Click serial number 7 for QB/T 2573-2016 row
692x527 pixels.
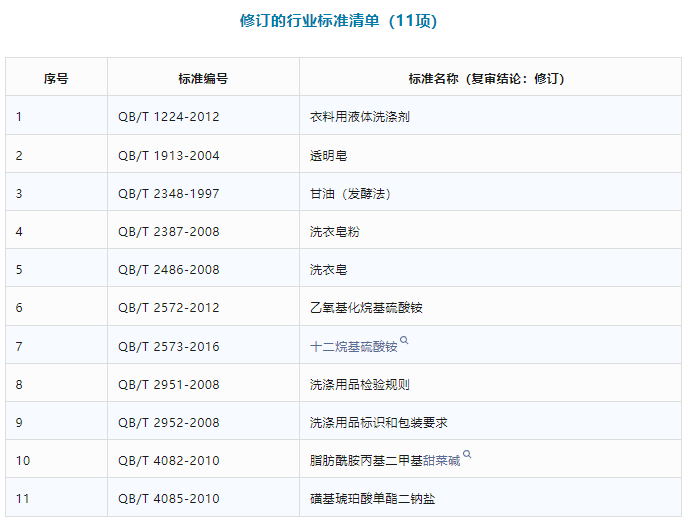tap(19, 346)
